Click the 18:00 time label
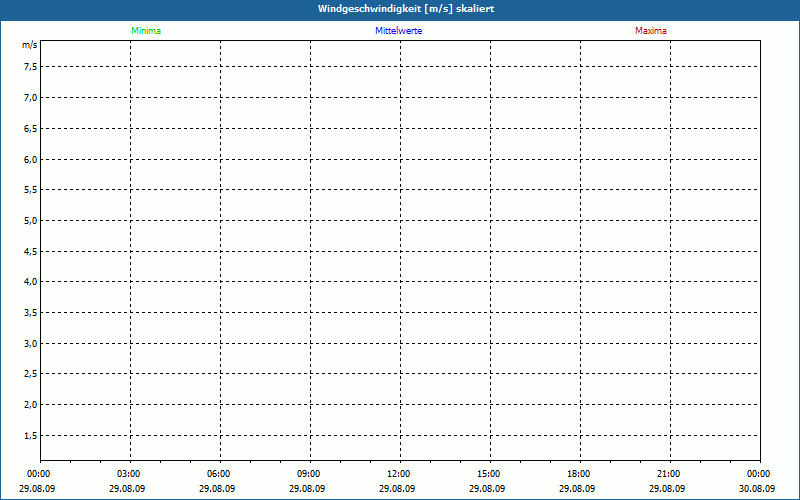The width and height of the screenshot is (800, 500). tap(579, 474)
